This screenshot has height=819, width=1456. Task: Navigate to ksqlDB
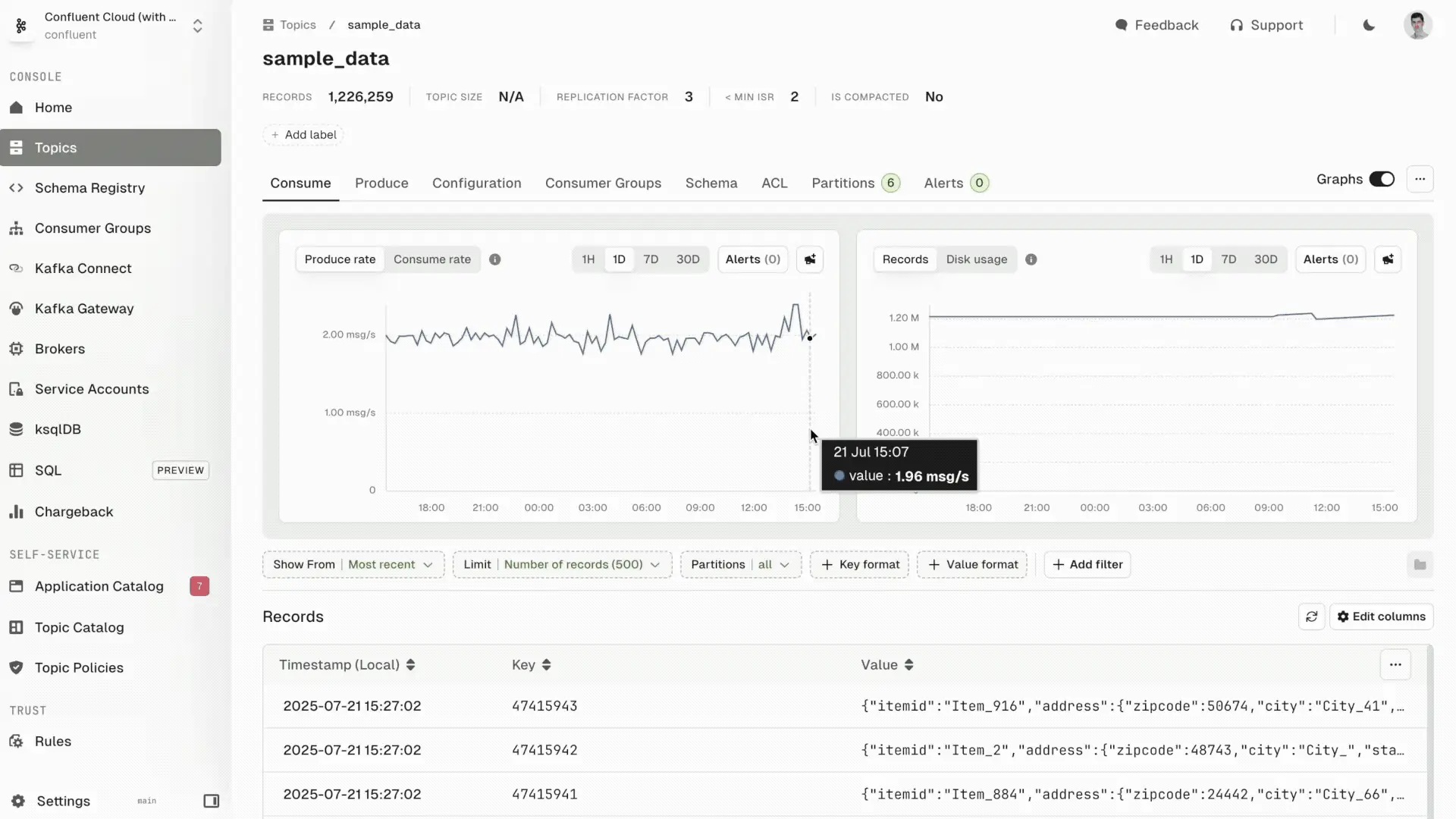pyautogui.click(x=57, y=429)
